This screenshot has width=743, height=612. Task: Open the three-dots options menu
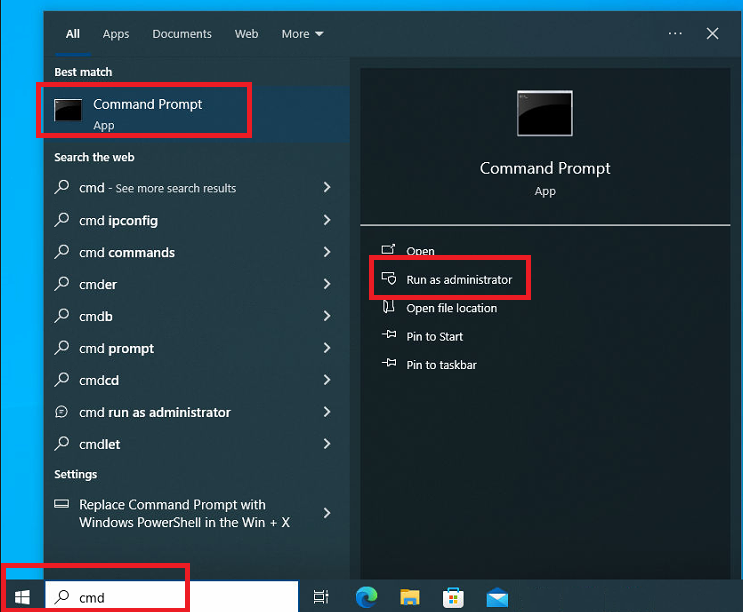tap(675, 33)
